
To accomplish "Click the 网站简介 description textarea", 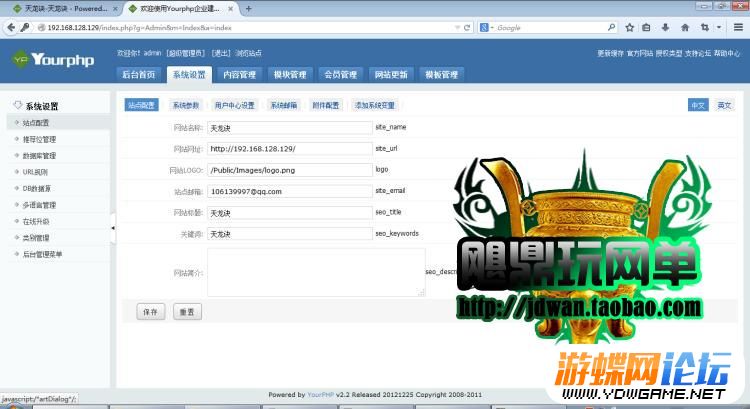I will point(316,272).
